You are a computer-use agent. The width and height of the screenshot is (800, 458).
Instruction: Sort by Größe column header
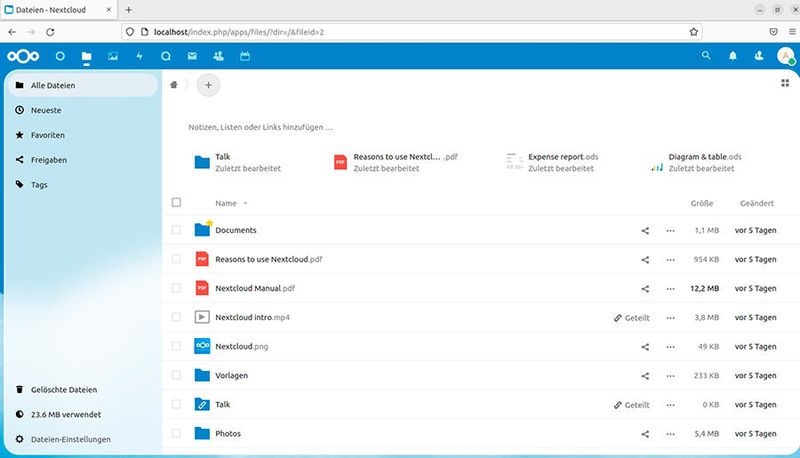coord(702,203)
